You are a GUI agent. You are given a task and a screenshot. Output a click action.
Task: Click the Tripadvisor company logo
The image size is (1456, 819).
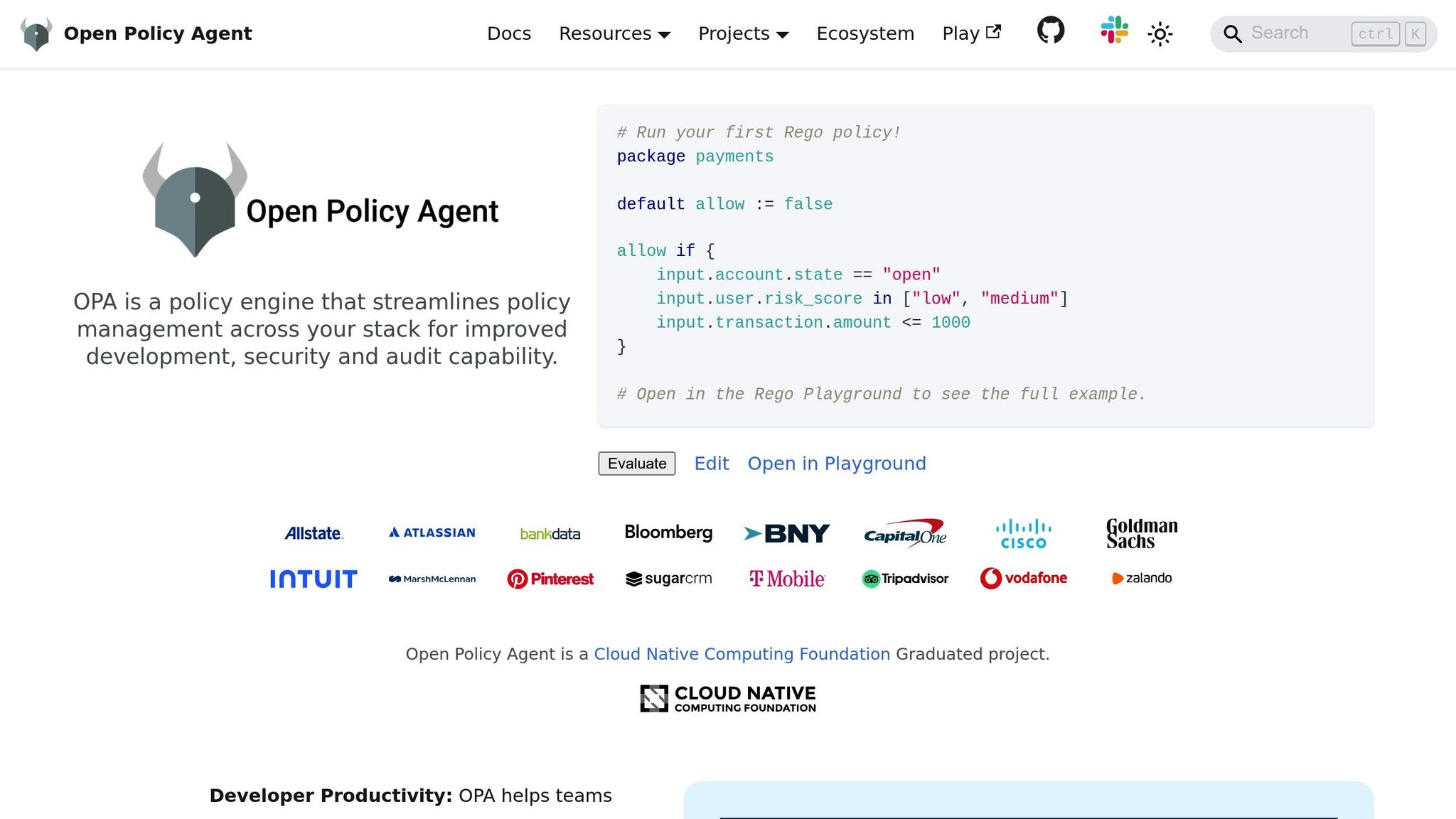tap(904, 578)
